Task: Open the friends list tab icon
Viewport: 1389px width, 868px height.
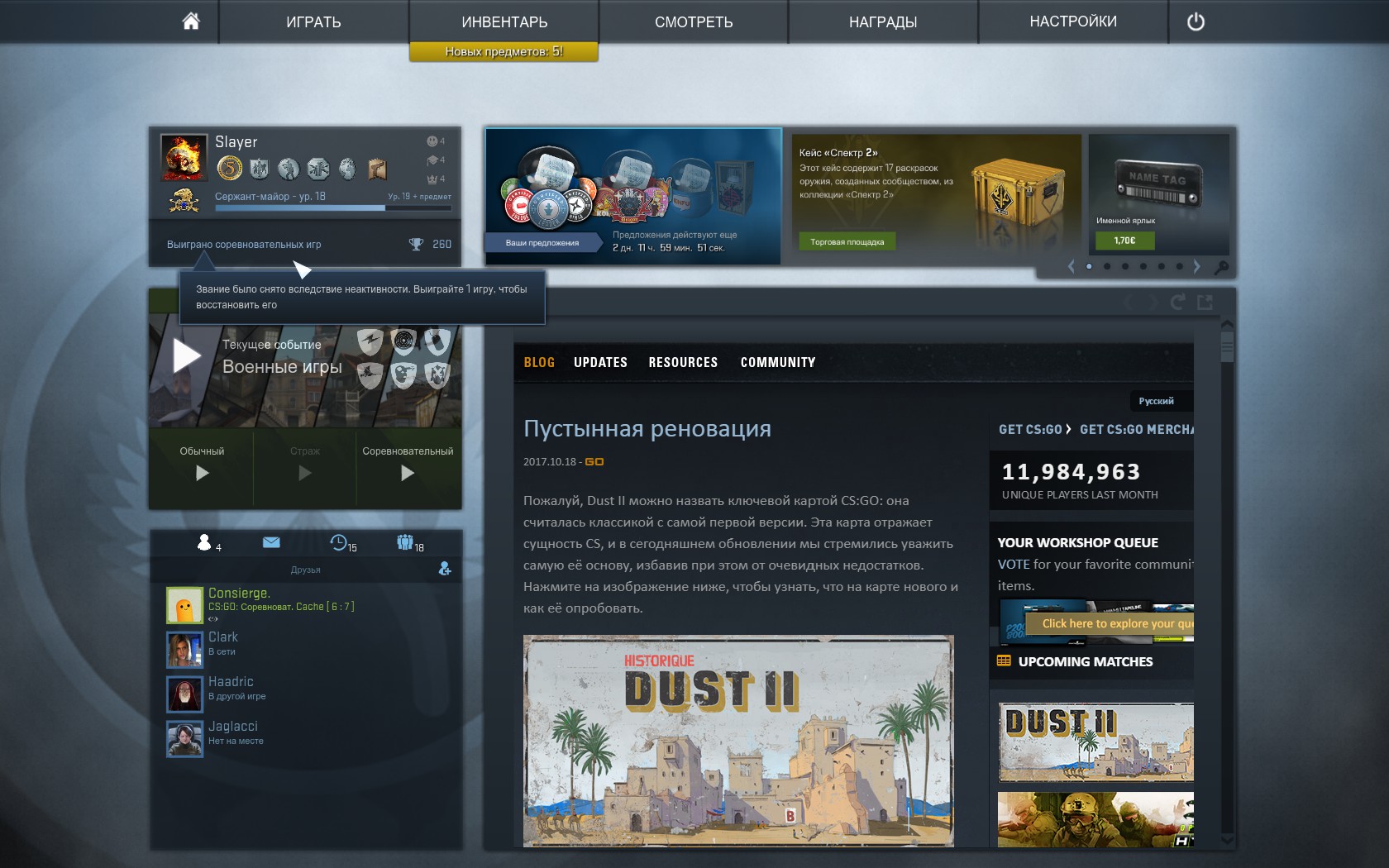Action: pos(205,542)
